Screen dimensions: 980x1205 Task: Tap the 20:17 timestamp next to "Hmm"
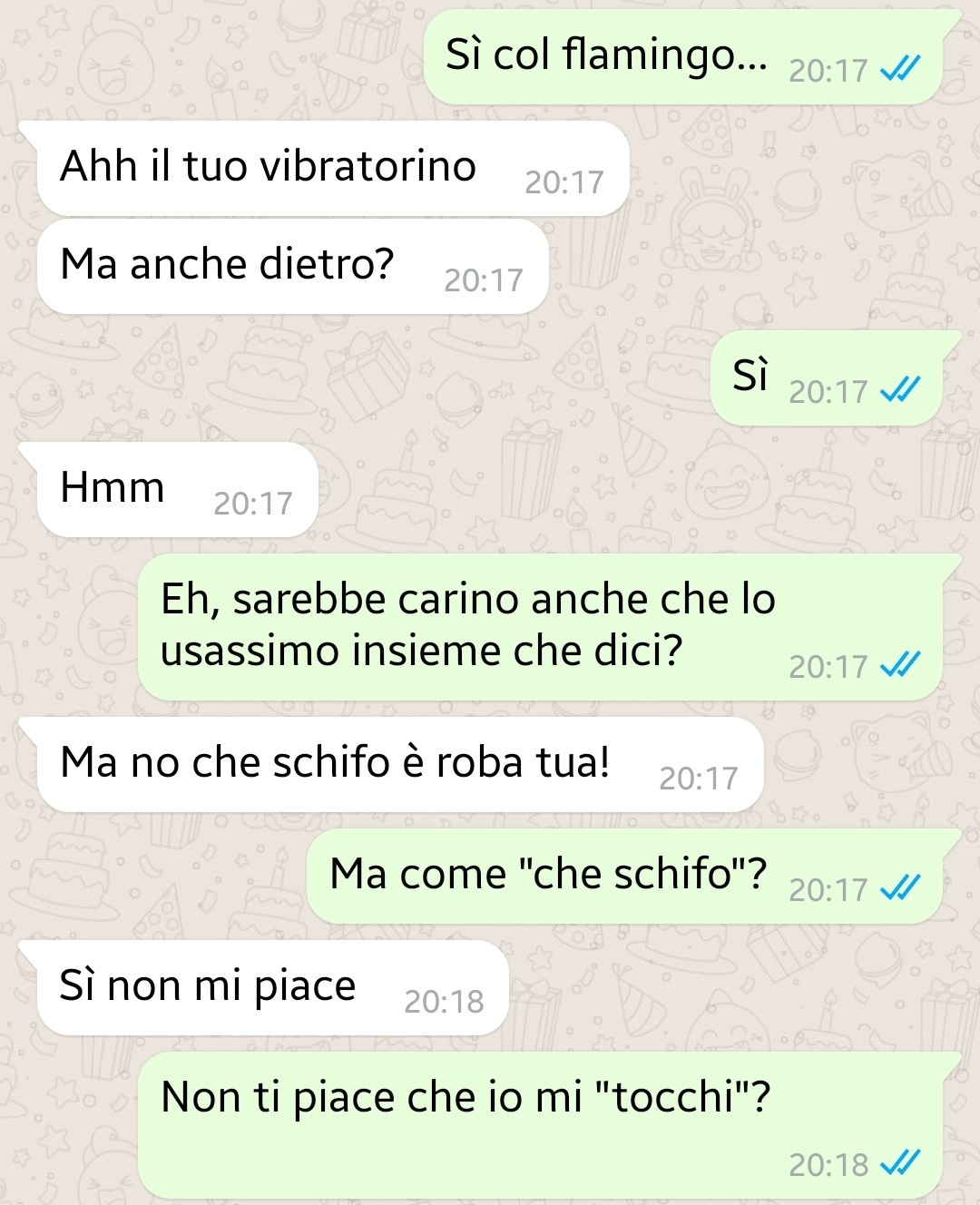tap(253, 503)
